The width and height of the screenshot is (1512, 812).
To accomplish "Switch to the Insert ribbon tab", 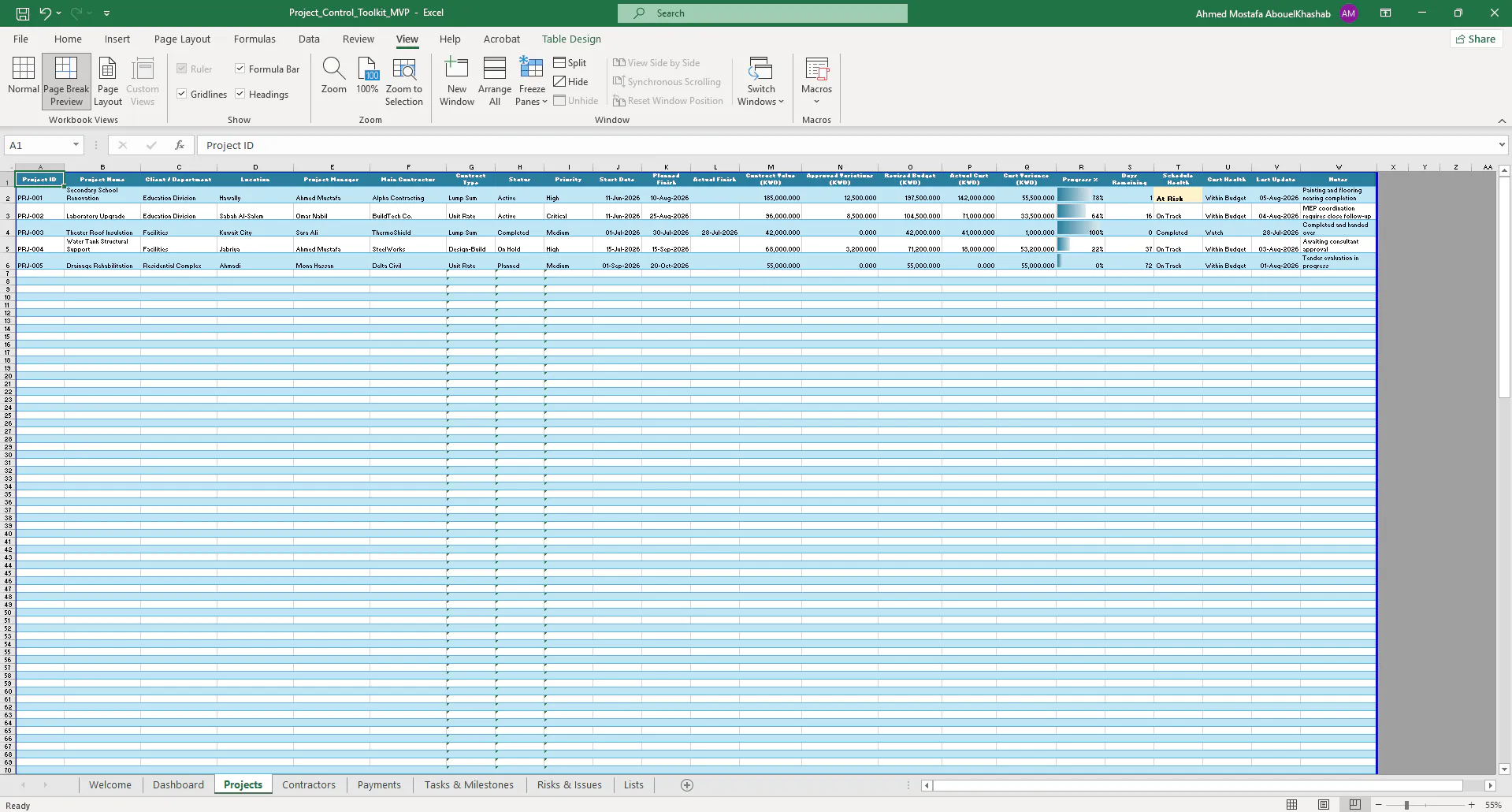I will point(117,39).
